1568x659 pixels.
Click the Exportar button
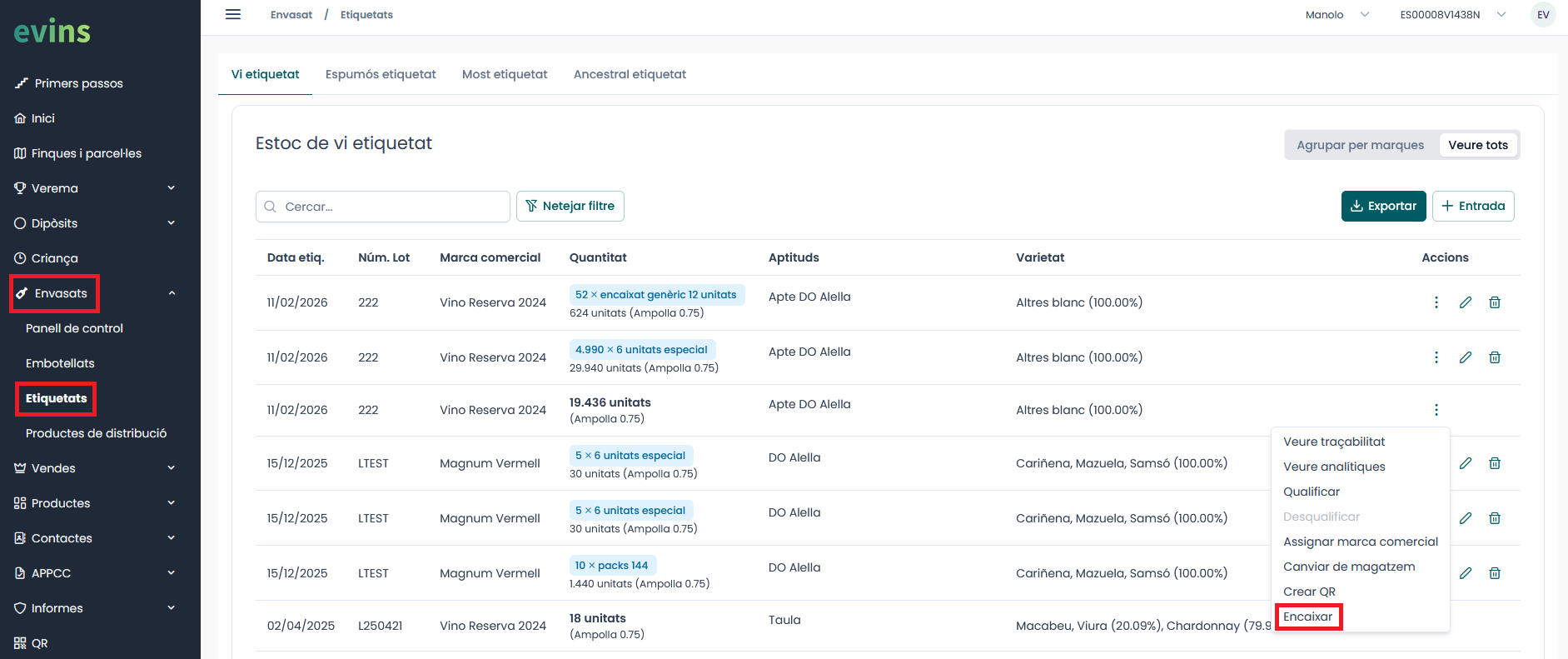click(1383, 207)
